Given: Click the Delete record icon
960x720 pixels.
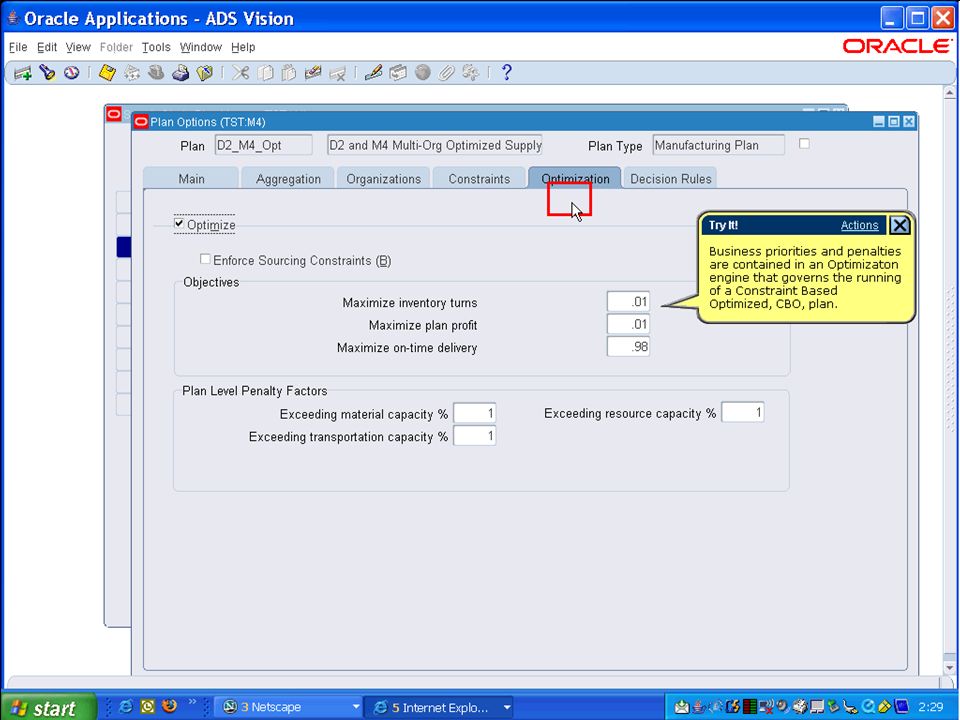Looking at the screenshot, I should click(337, 73).
